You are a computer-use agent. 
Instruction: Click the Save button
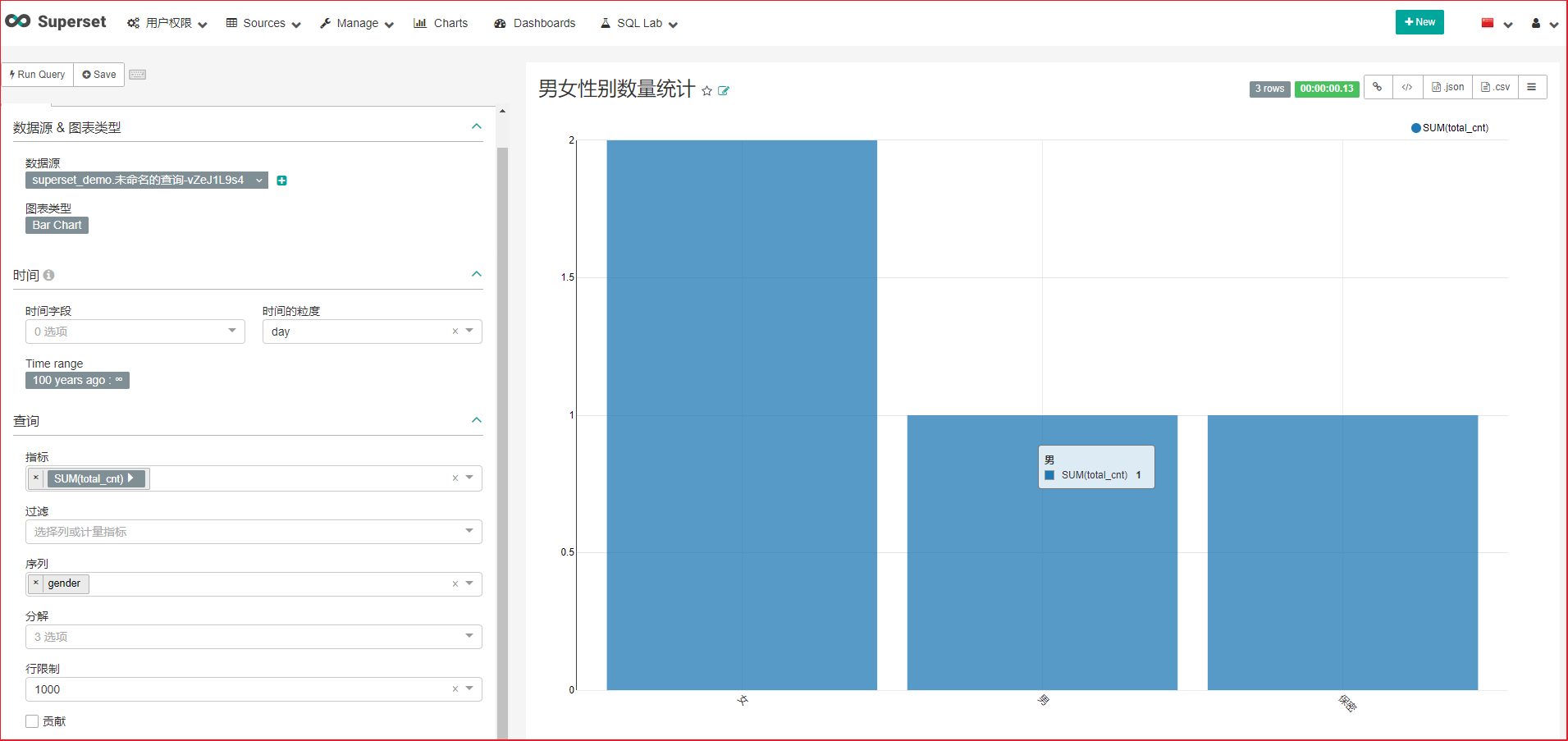click(98, 74)
